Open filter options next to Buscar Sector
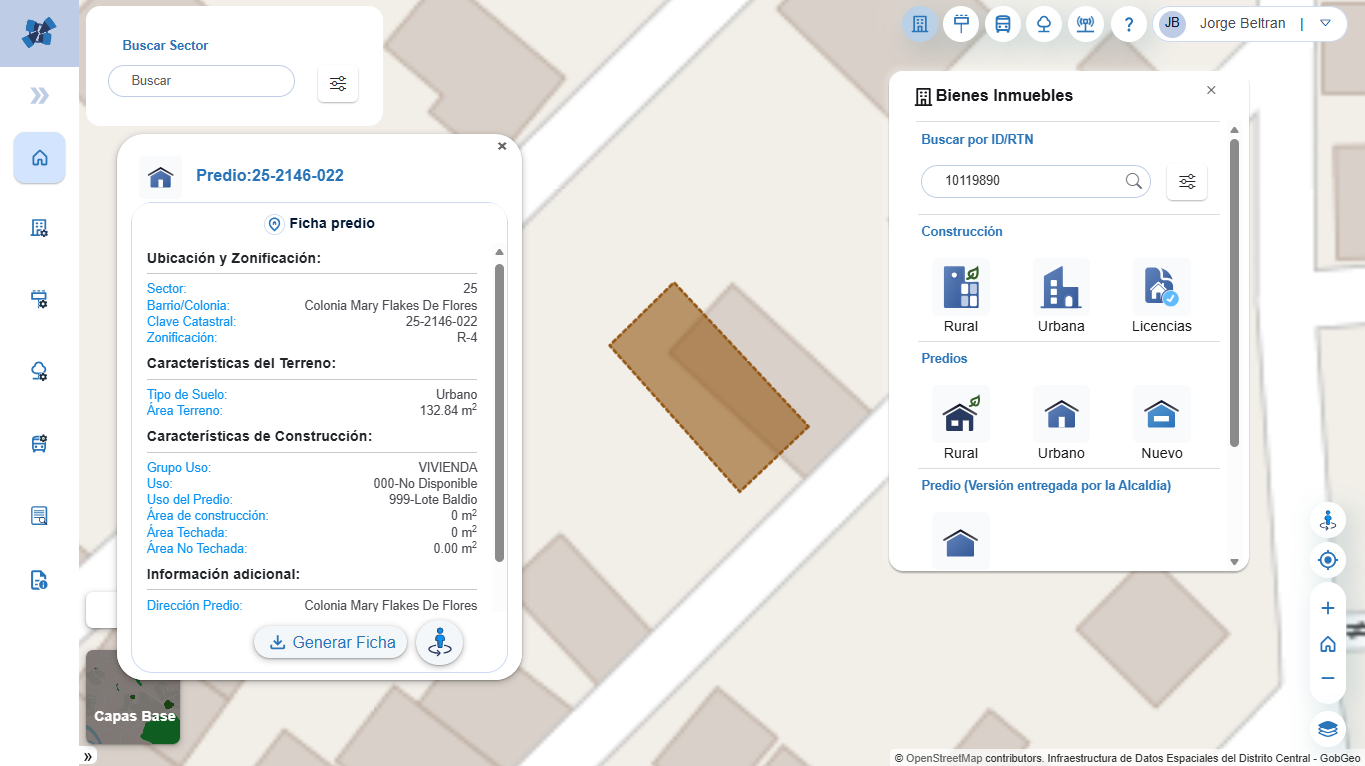Screen dimensions: 1365x766 338,83
